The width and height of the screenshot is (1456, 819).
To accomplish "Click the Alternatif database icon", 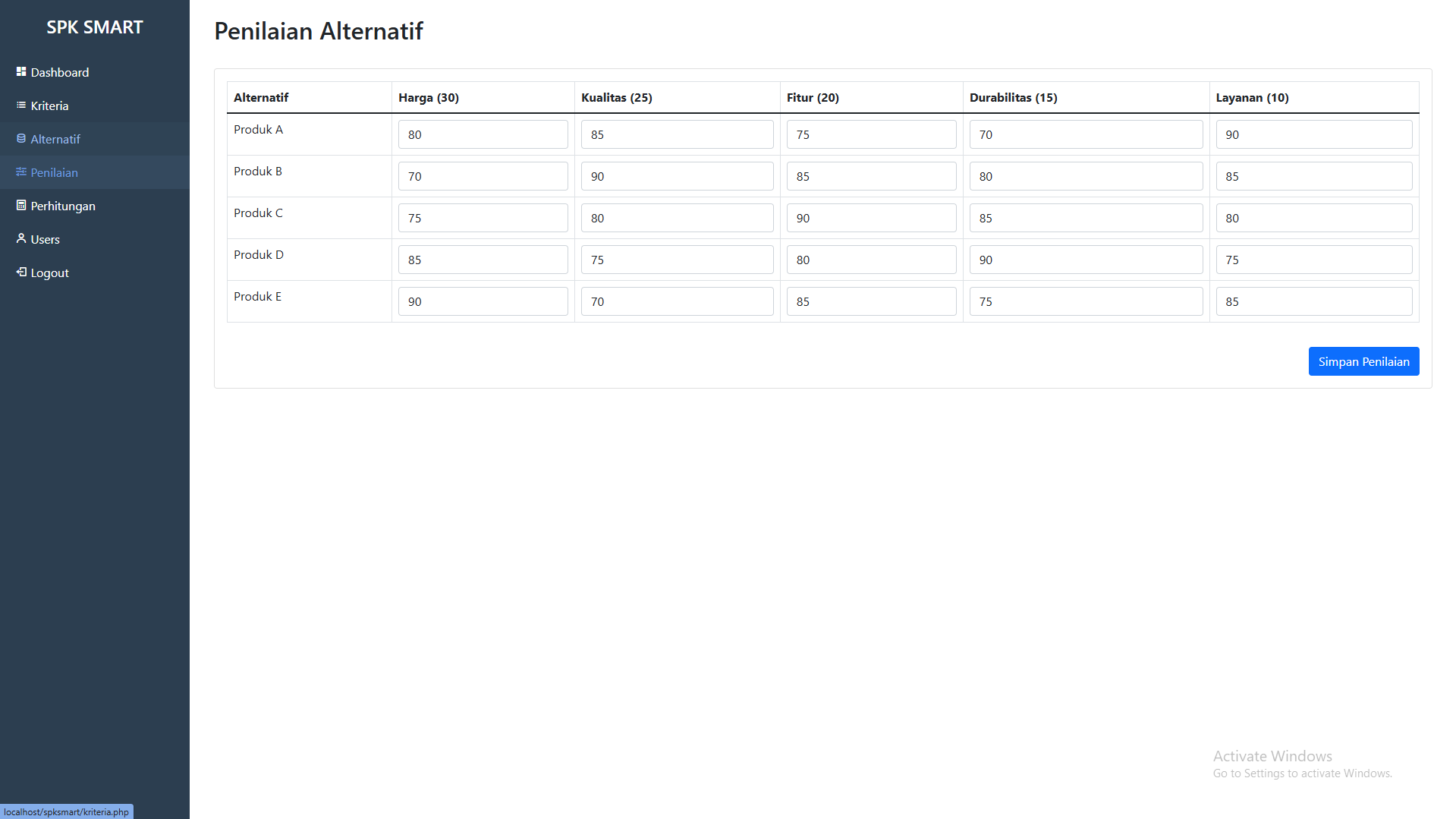I will click(21, 138).
